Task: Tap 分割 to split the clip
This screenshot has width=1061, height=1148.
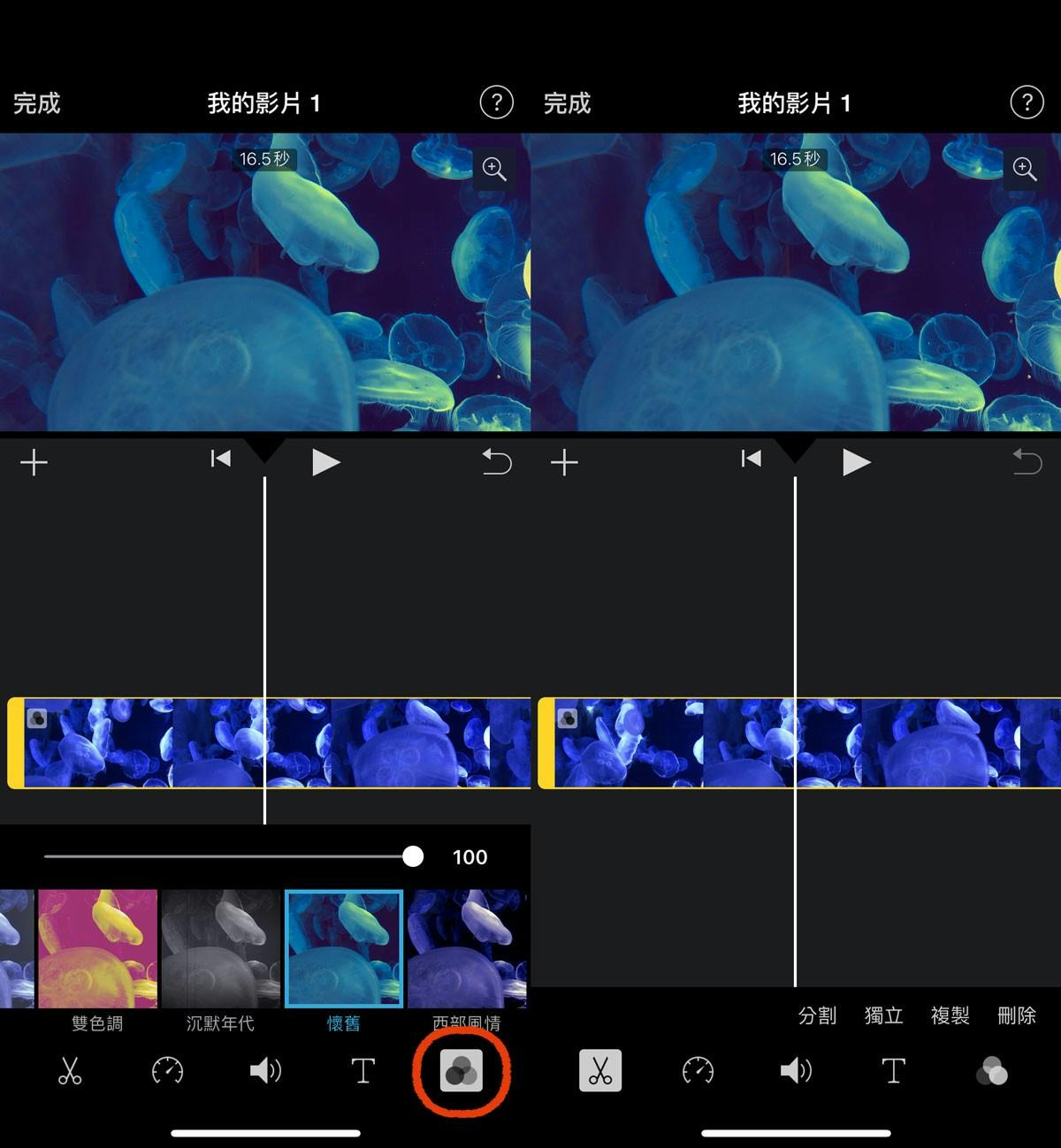Action: click(x=817, y=1015)
